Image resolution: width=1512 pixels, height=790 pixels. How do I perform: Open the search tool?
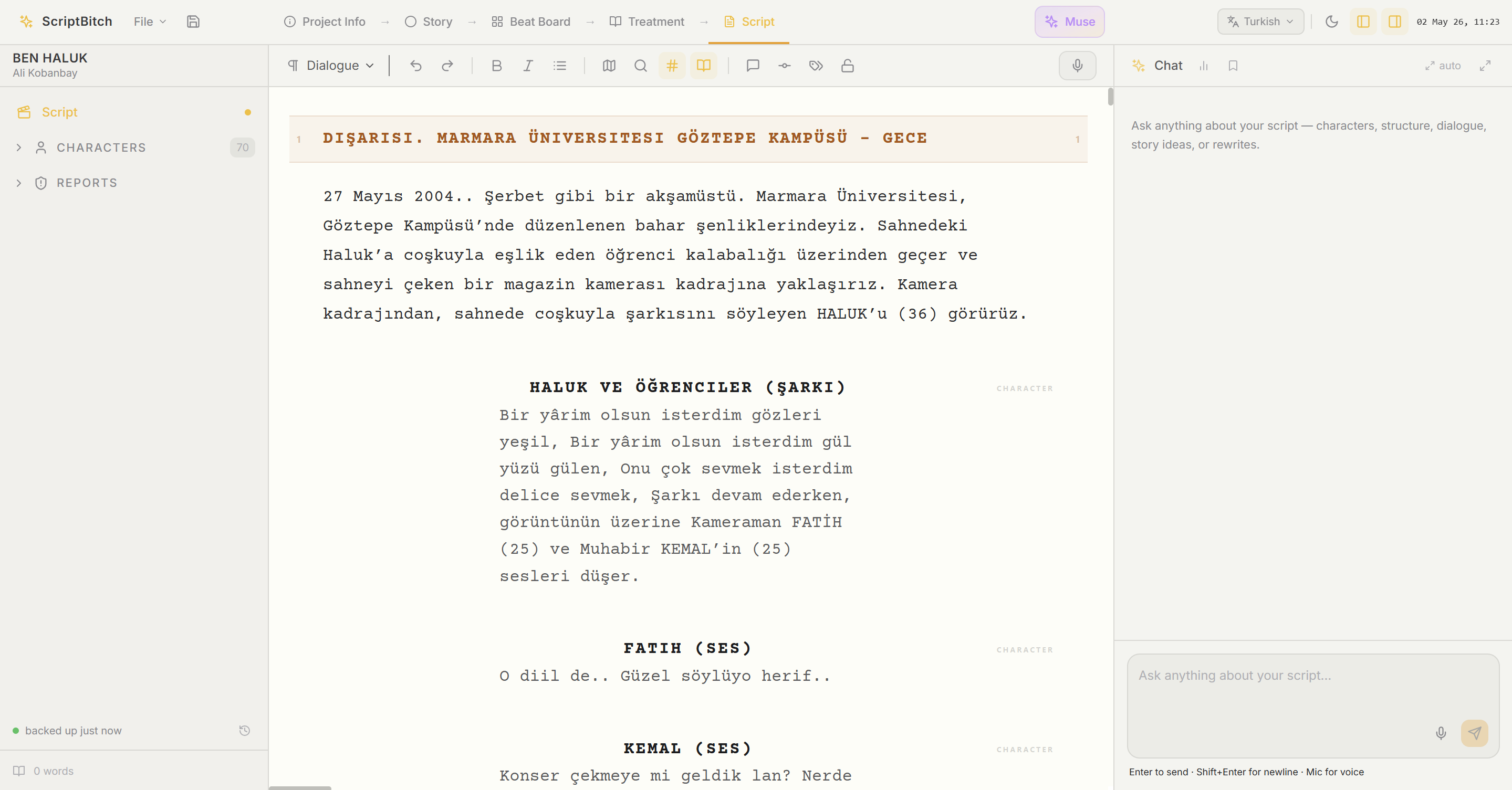pos(640,66)
